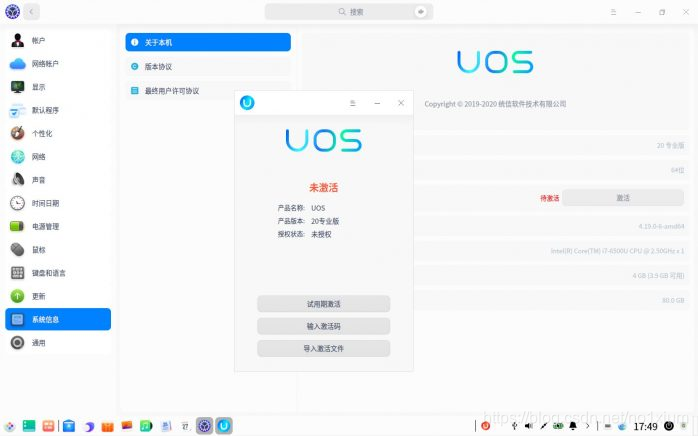The width and height of the screenshot is (698, 436).
Task: Click the 激活 activate button beside 待激活
Action: (x=623, y=198)
